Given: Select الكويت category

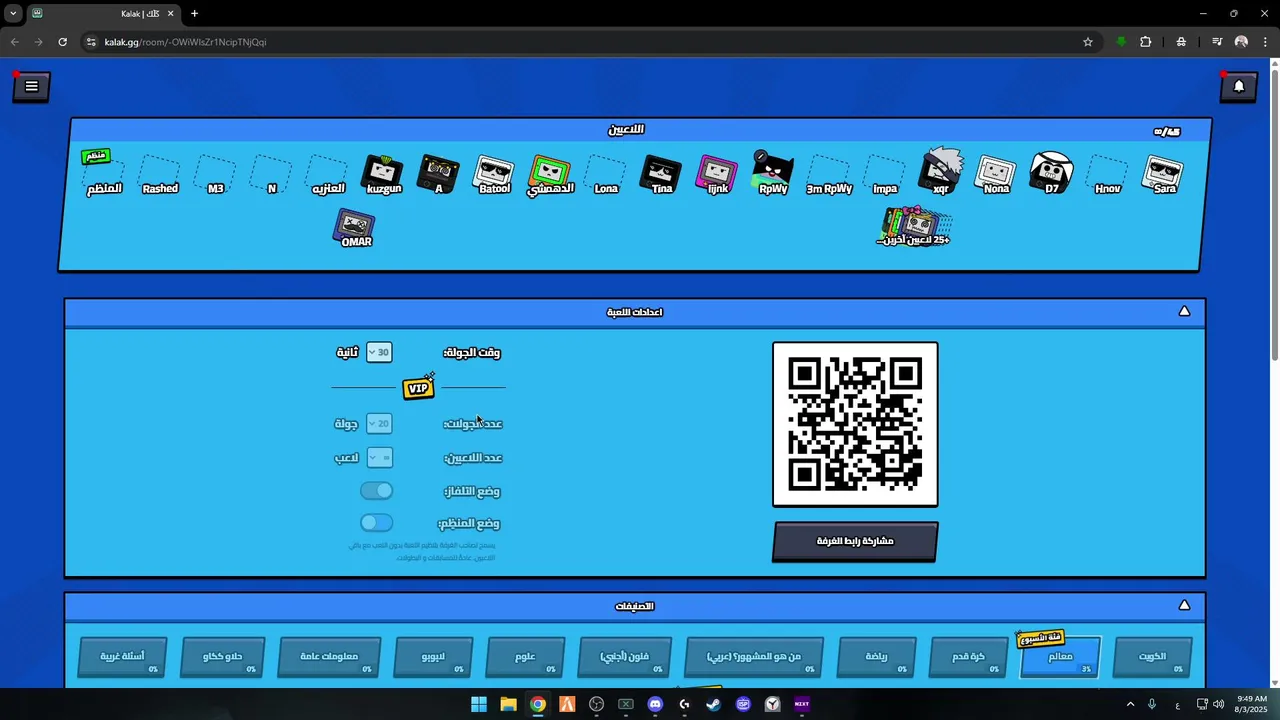Looking at the screenshot, I should coord(1152,658).
